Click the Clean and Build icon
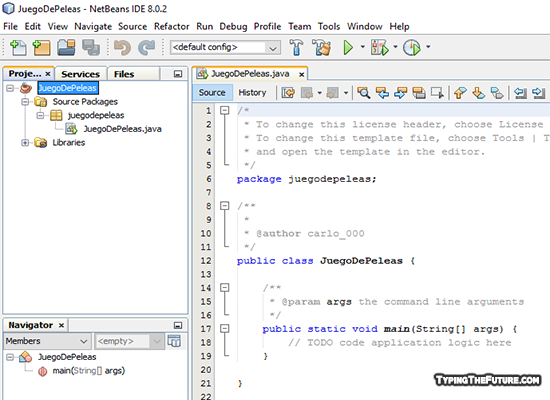This screenshot has height=400, width=550. pos(322,47)
